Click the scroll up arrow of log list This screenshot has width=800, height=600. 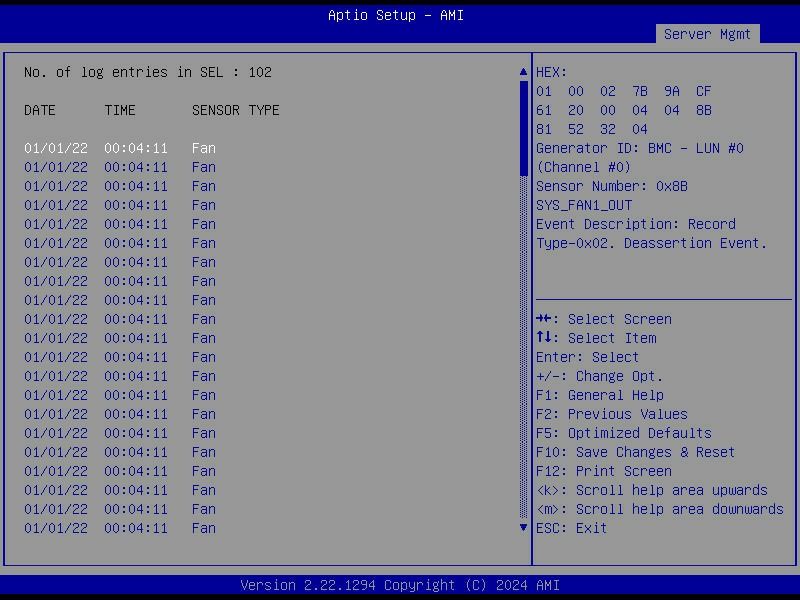[523, 72]
